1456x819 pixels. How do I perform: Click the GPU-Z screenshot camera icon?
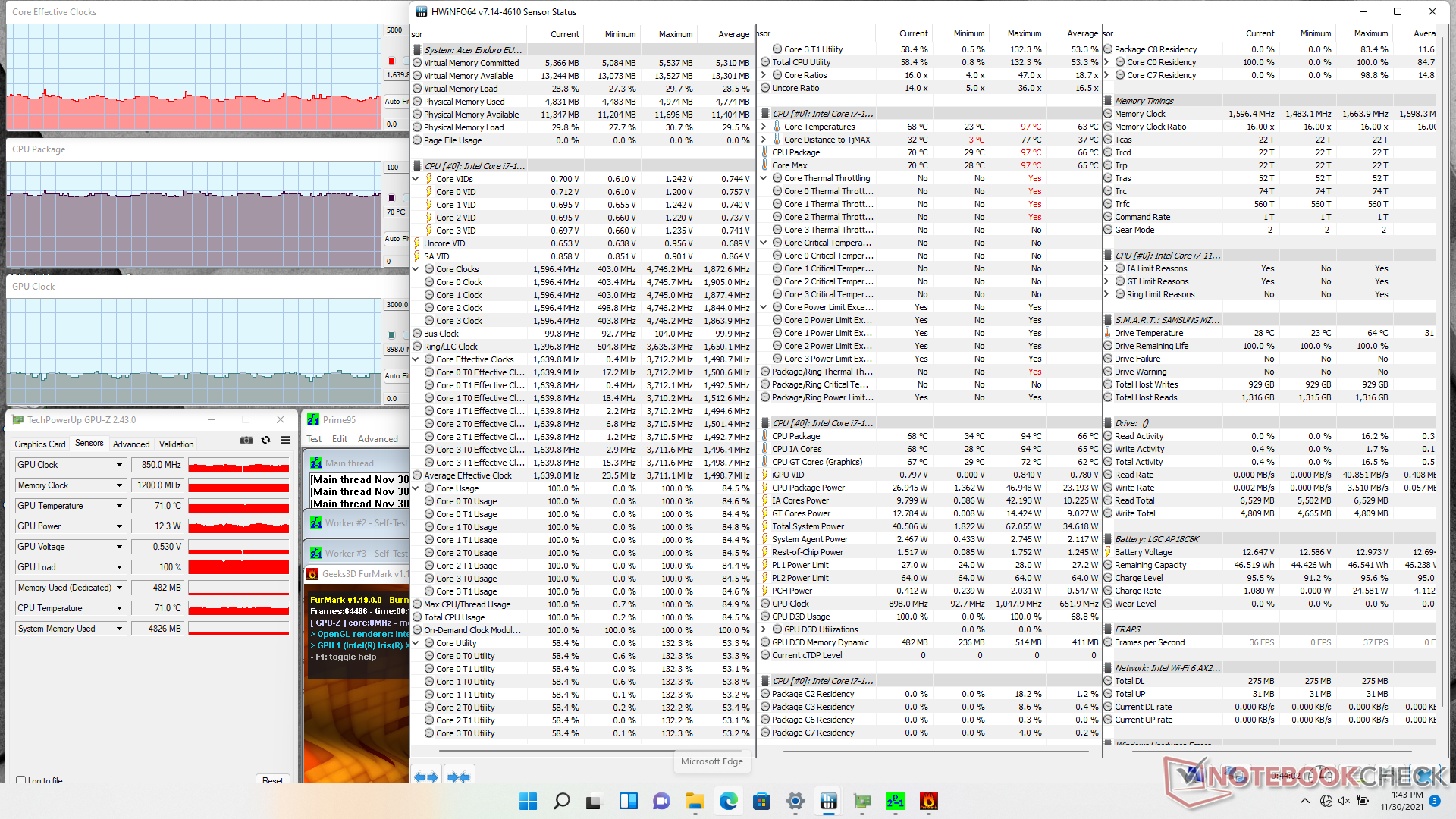[x=246, y=440]
